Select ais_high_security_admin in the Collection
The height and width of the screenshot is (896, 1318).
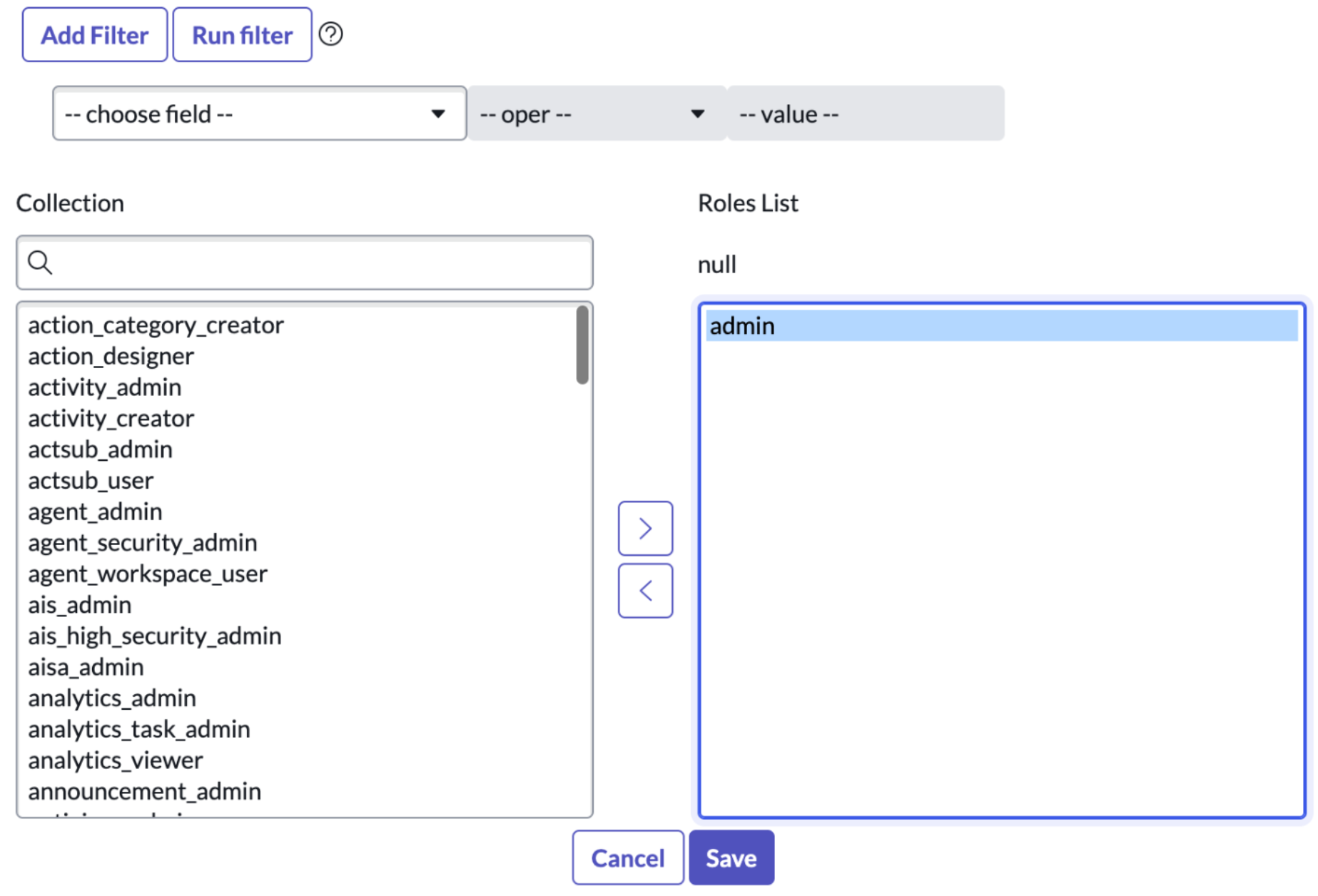point(155,636)
